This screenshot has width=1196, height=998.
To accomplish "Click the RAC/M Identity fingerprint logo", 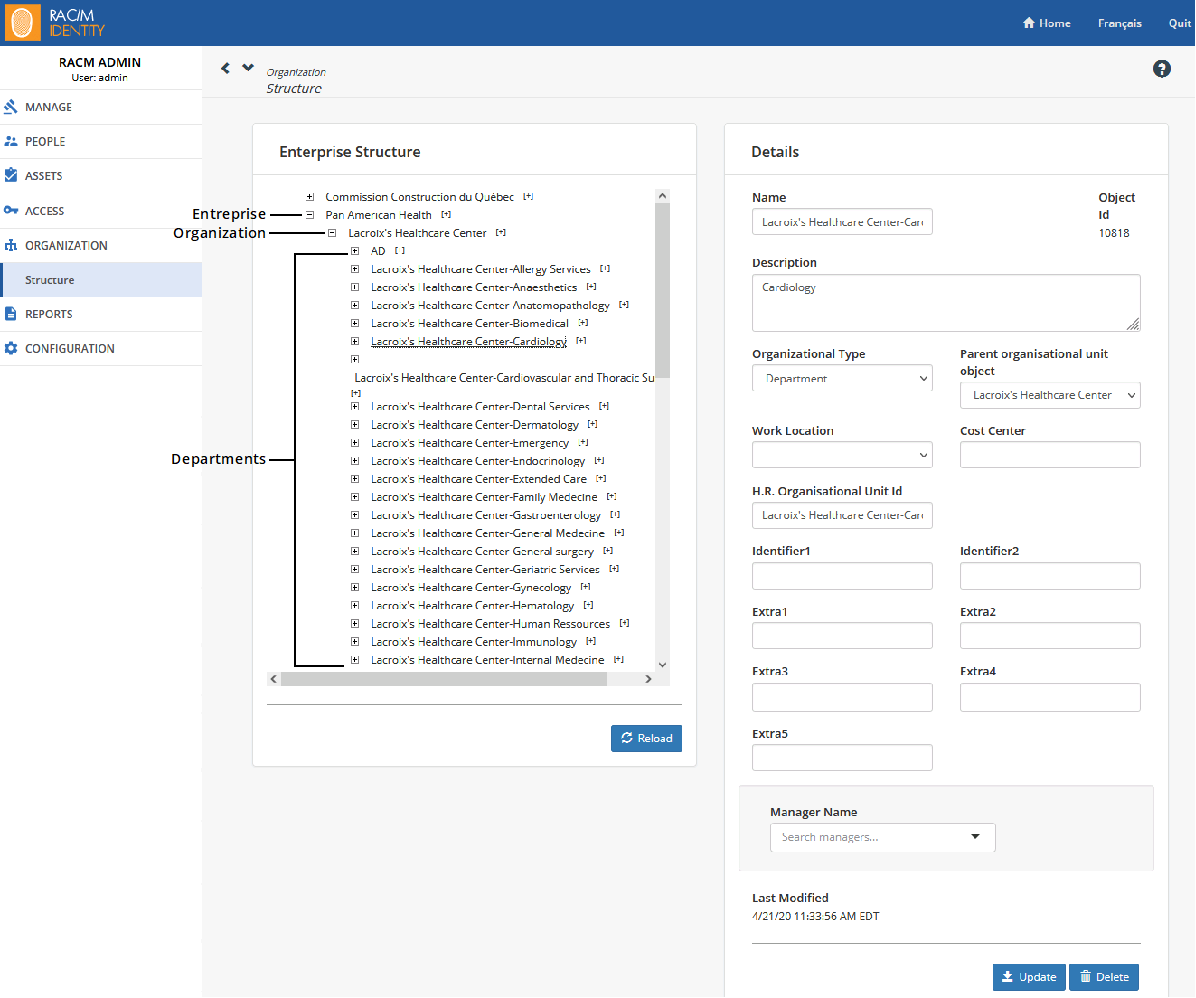I will click(x=22, y=22).
